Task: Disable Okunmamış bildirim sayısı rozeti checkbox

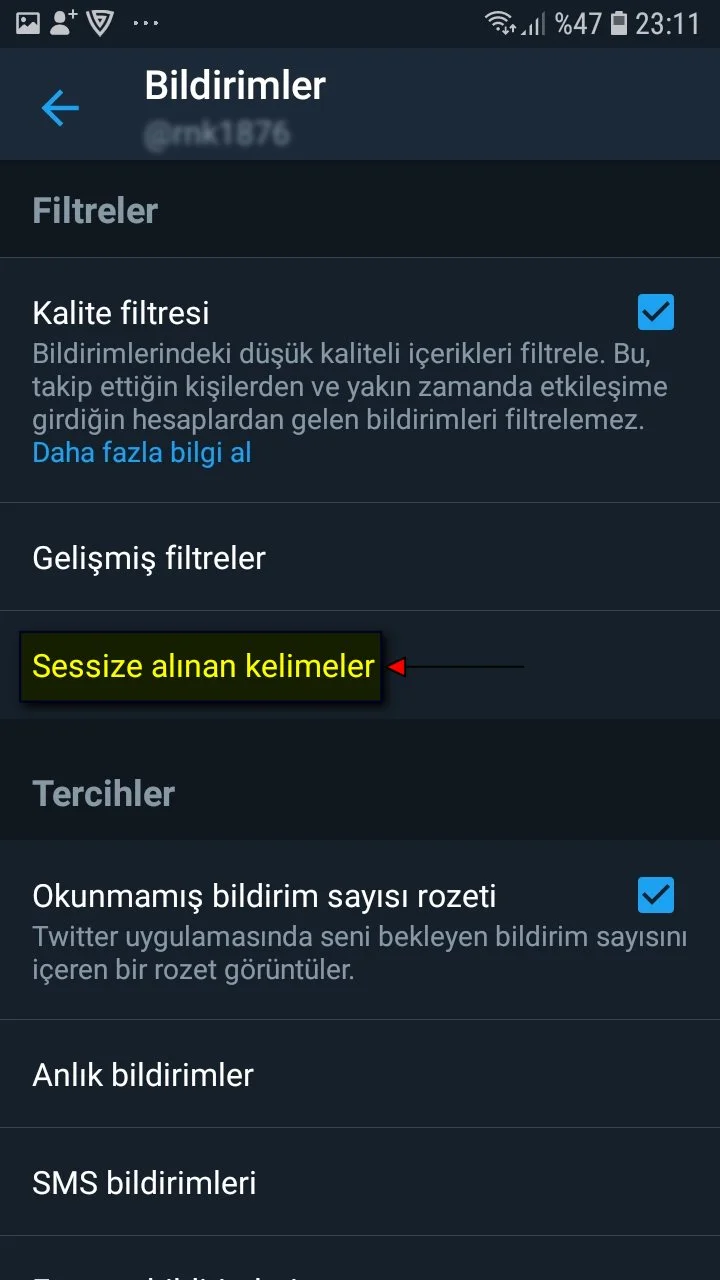Action: coord(656,895)
